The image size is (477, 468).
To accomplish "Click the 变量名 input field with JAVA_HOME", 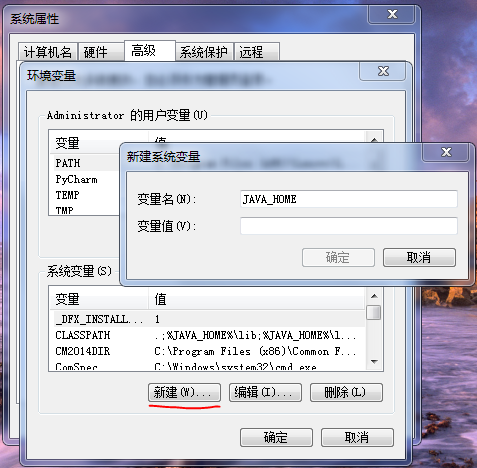I will click(x=349, y=199).
